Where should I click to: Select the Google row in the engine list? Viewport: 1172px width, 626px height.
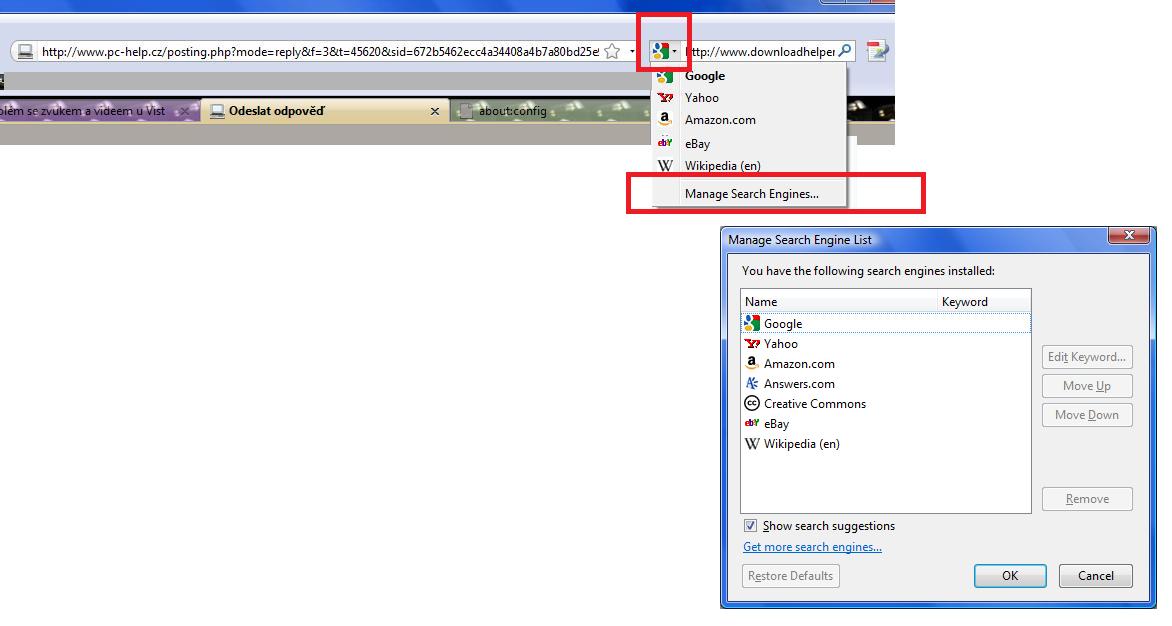pos(886,323)
